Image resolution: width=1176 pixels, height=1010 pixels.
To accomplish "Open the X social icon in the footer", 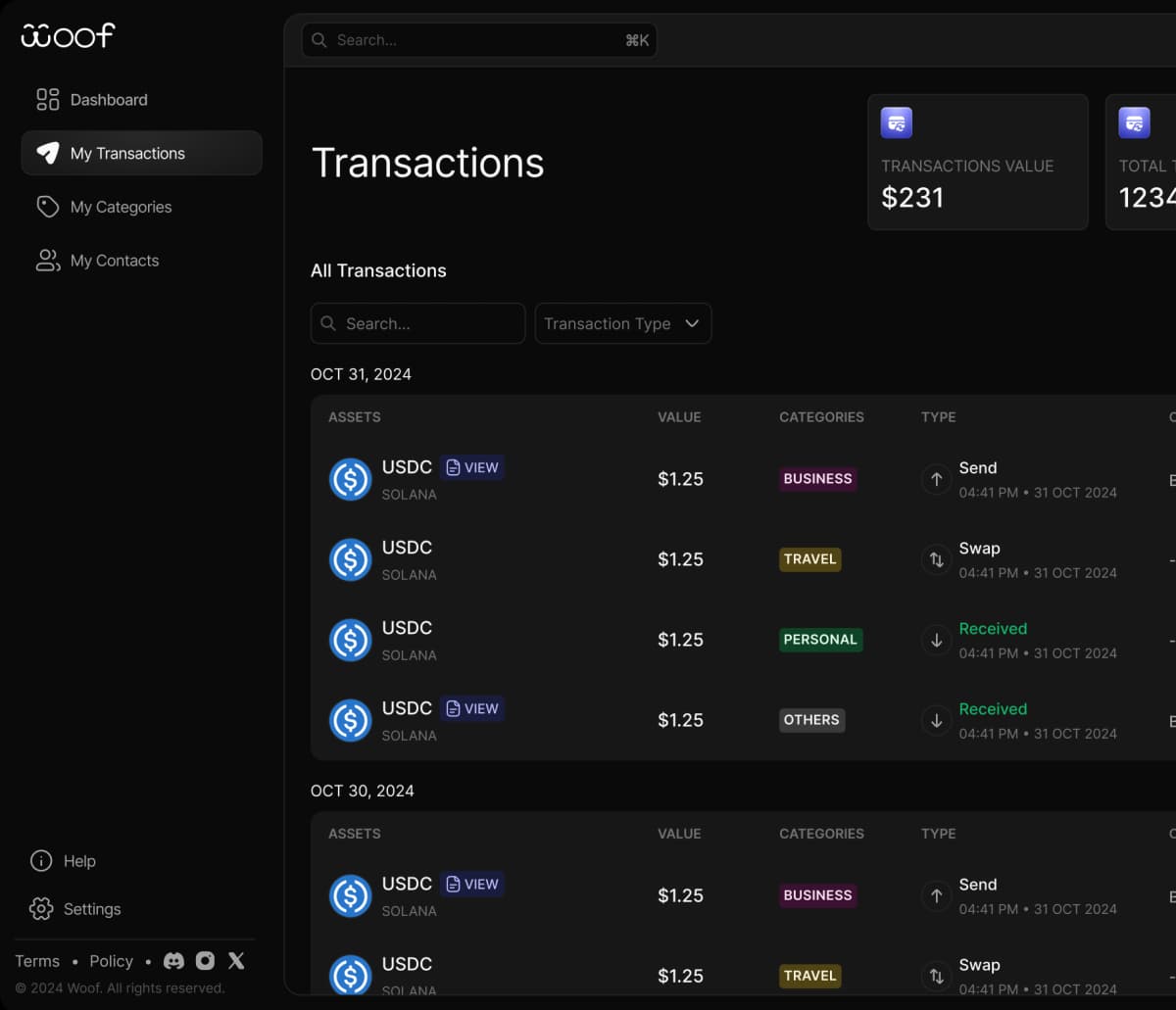I will pos(235,961).
